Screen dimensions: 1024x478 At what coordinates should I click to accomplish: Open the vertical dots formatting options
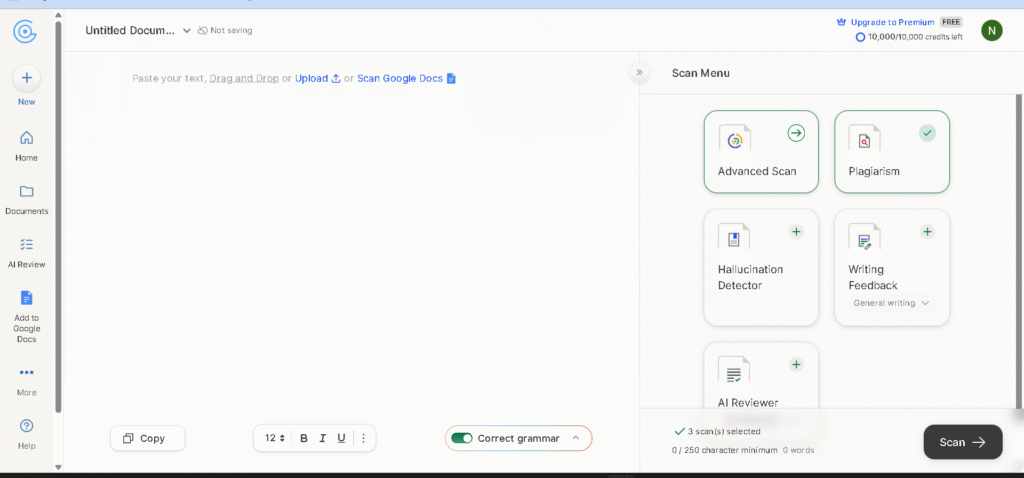pos(364,438)
